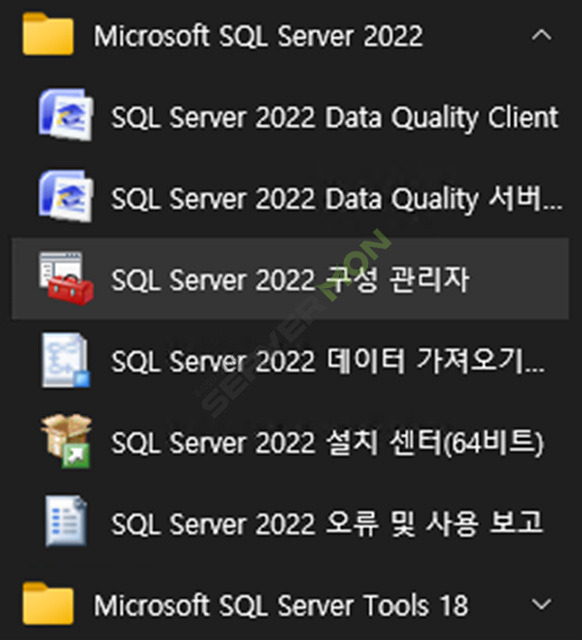Open the 설치 센터 box icon
Screen dimensions: 582x640
pos(66,441)
